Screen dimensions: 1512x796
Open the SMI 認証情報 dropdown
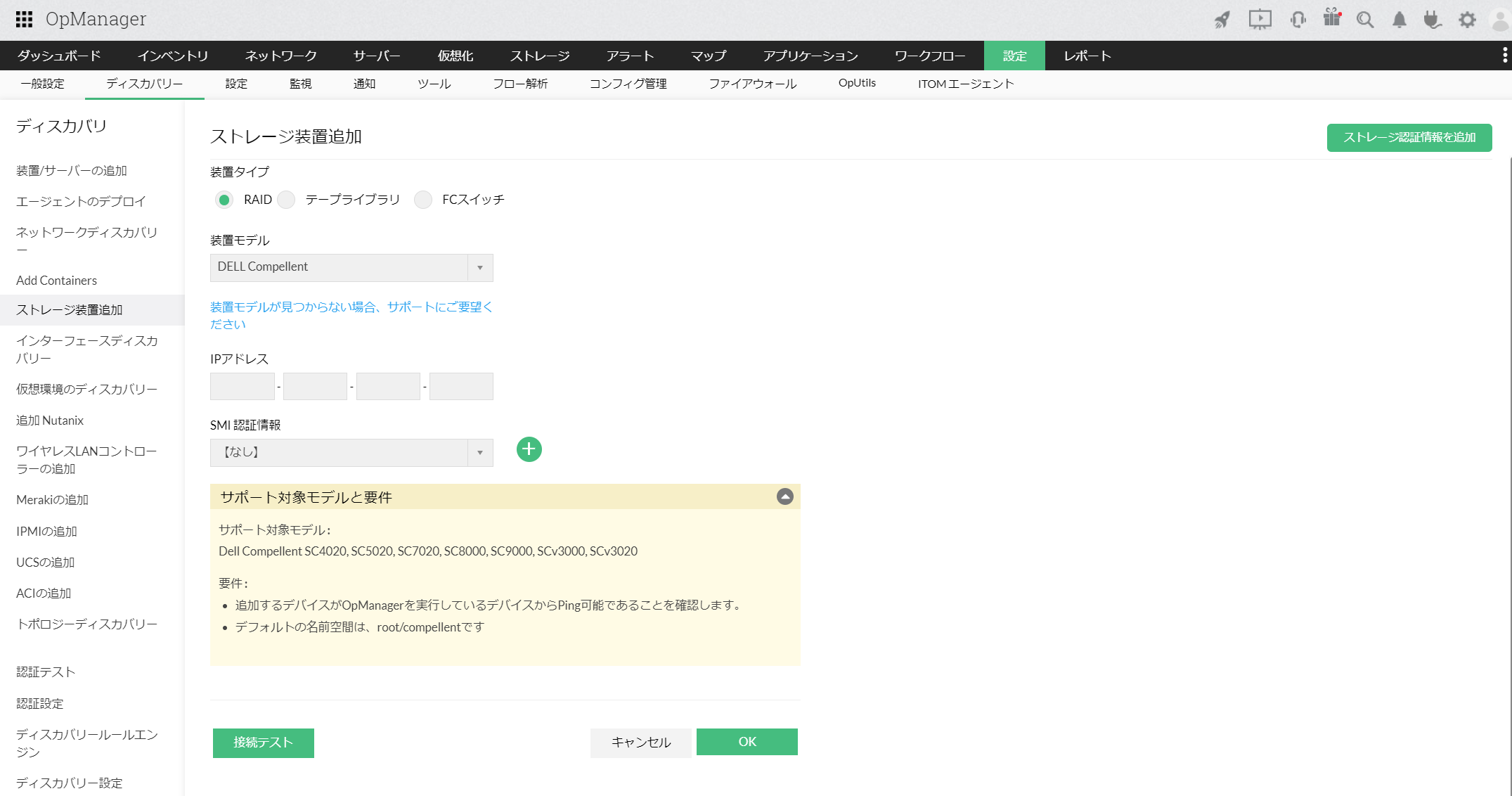pos(351,453)
